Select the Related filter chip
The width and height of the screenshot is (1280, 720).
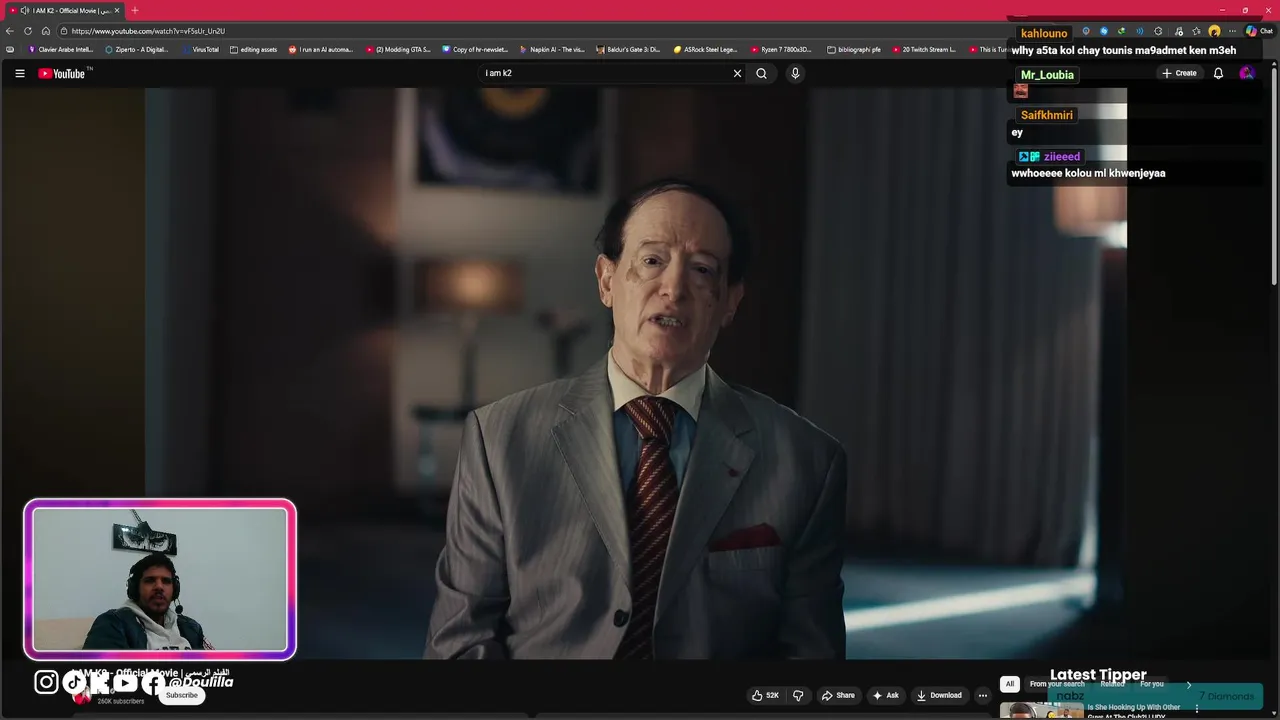click(x=1112, y=684)
